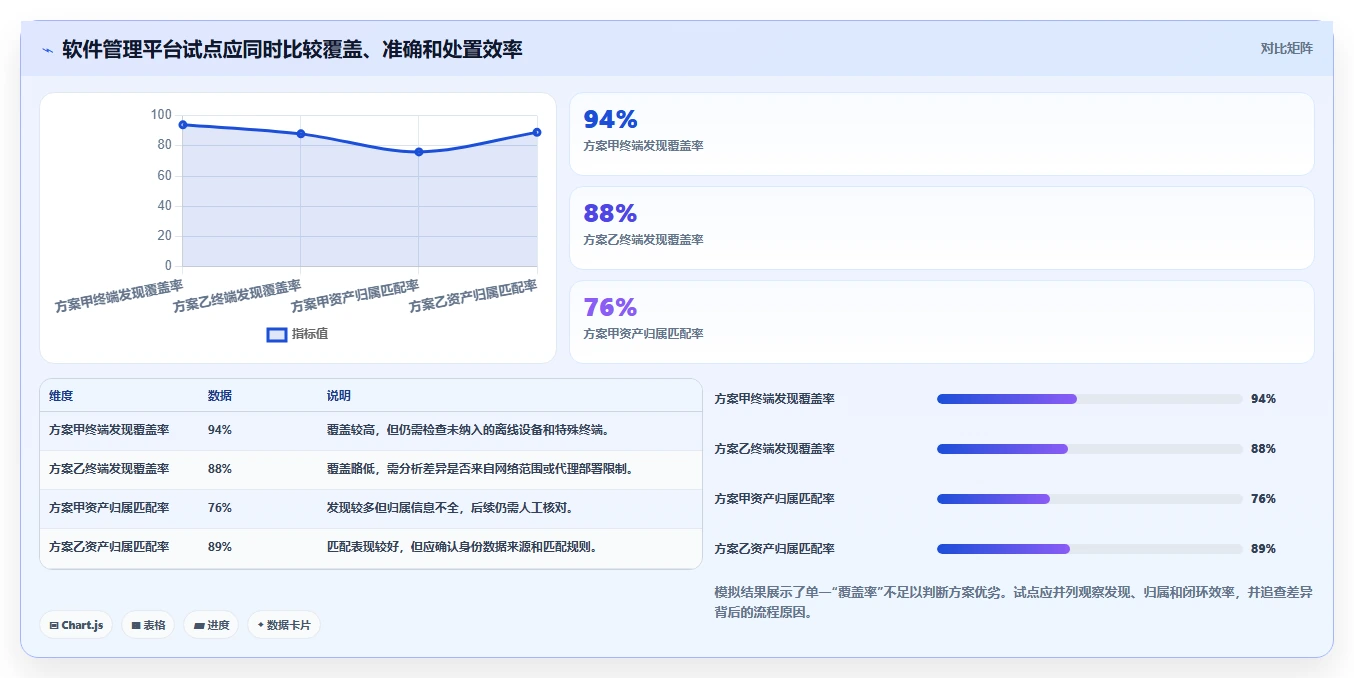
Task: Click chart point for 方案甲终端发现覆盖率
Action: click(x=183, y=125)
